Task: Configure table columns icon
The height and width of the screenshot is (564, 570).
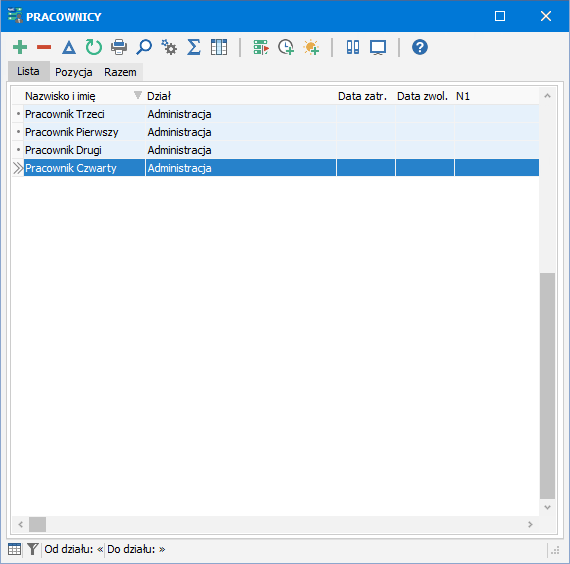Action: click(x=219, y=47)
